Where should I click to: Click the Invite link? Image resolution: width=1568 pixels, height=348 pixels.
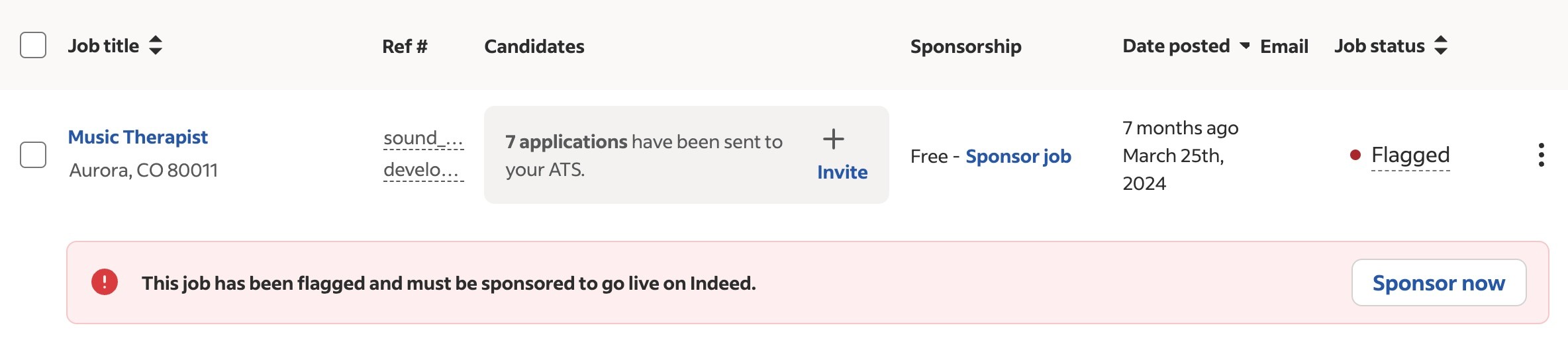(842, 172)
